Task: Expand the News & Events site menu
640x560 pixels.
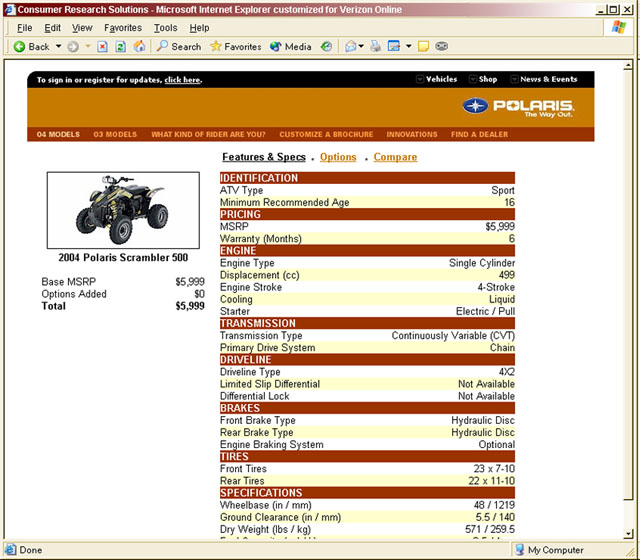Action: [544, 79]
